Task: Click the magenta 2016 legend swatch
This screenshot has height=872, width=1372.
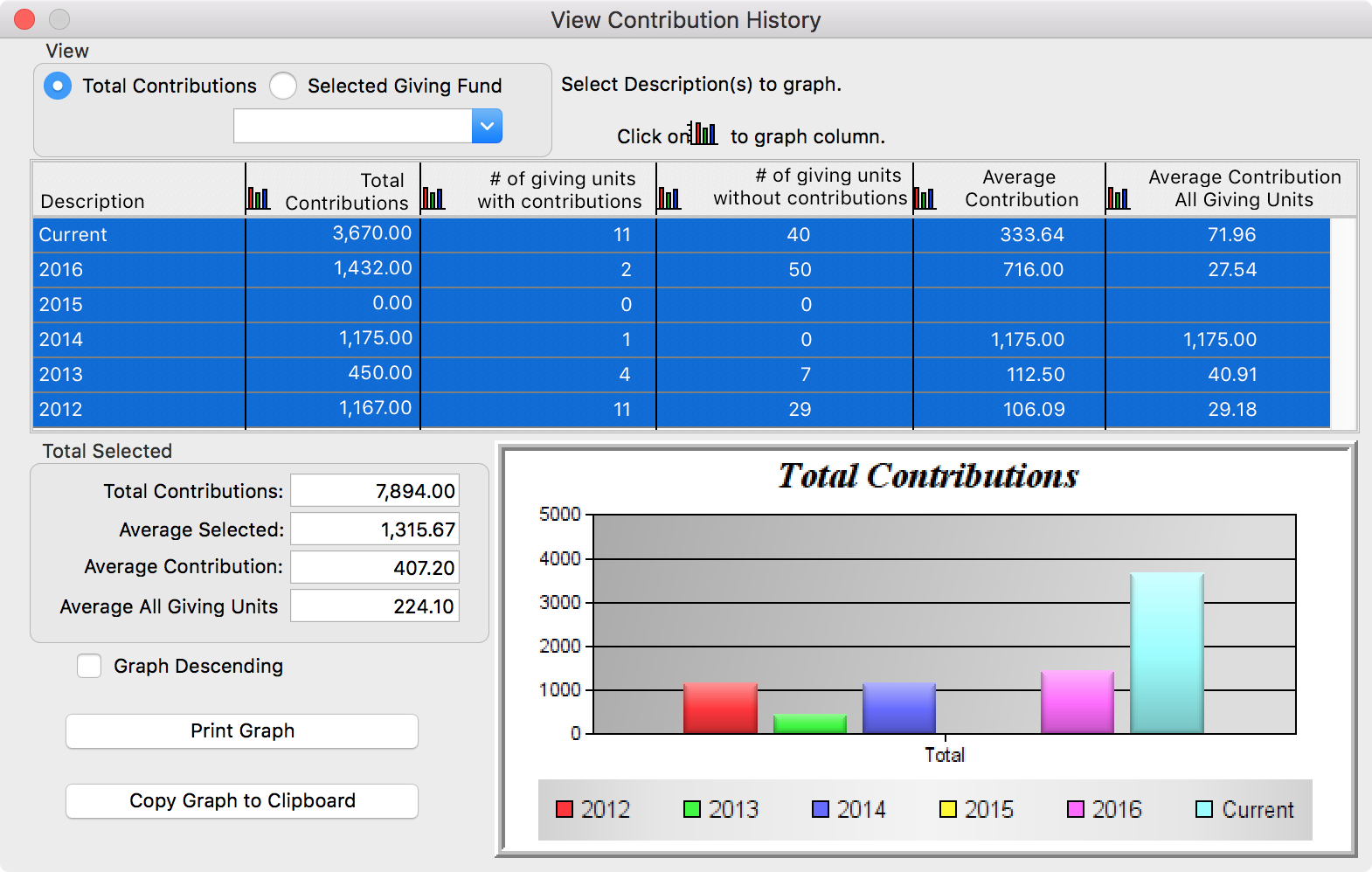Action: tap(1076, 809)
